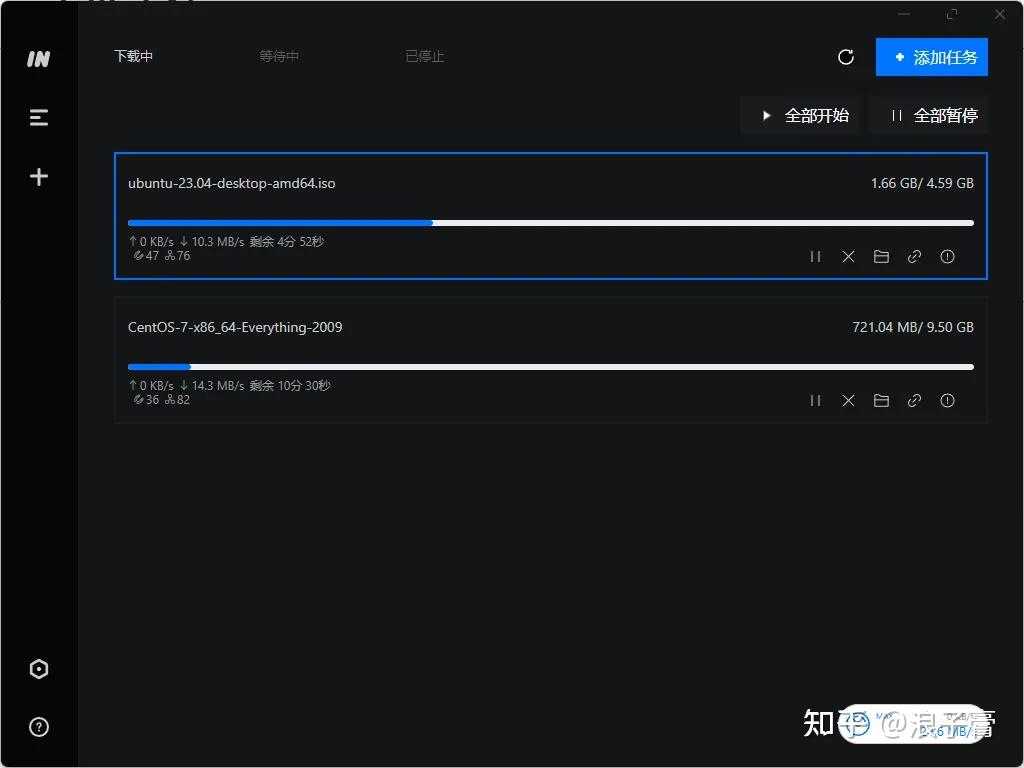The image size is (1024, 768).
Task: Switch to the 已停止 tab
Action: click(x=425, y=57)
